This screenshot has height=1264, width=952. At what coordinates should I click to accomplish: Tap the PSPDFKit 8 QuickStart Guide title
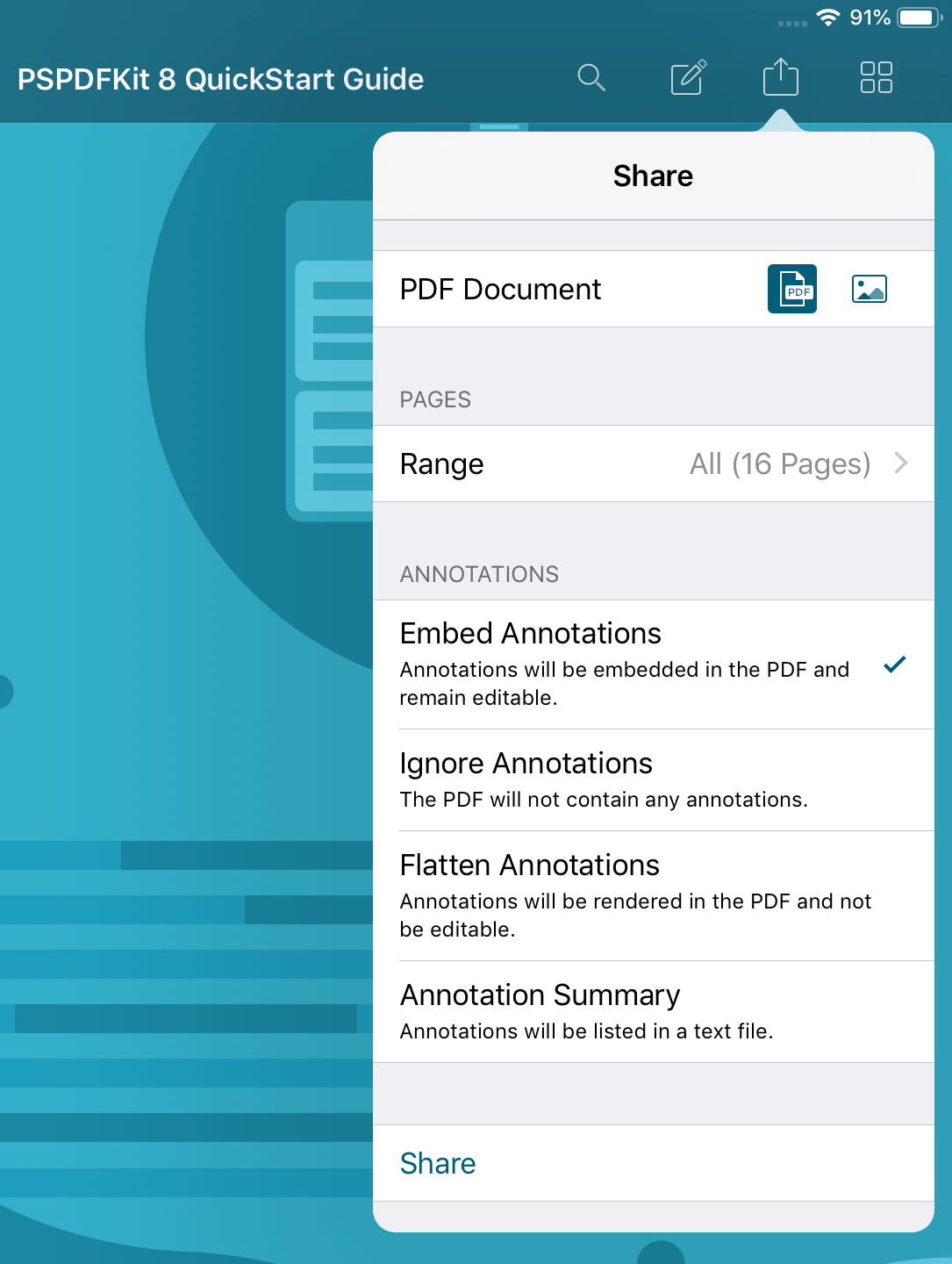(220, 79)
